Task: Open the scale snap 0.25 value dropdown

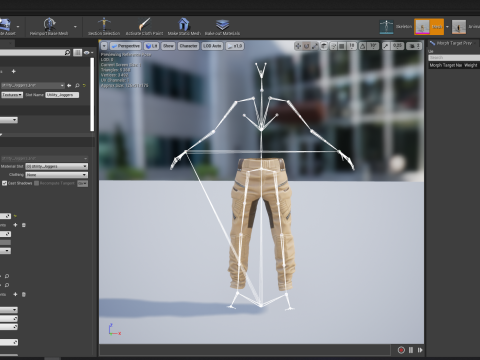Action: pos(397,46)
